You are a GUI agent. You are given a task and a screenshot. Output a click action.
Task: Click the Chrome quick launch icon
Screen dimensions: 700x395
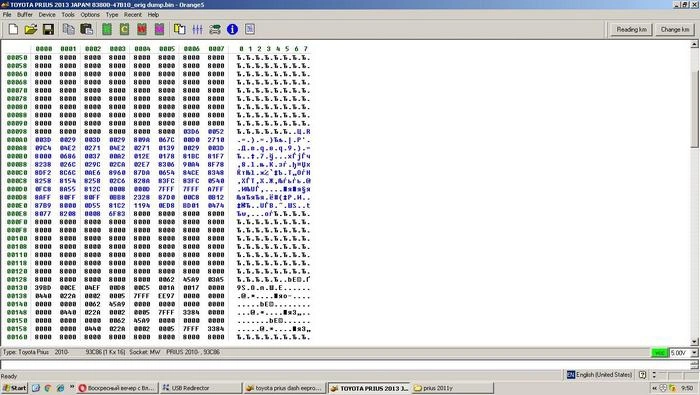pos(48,388)
